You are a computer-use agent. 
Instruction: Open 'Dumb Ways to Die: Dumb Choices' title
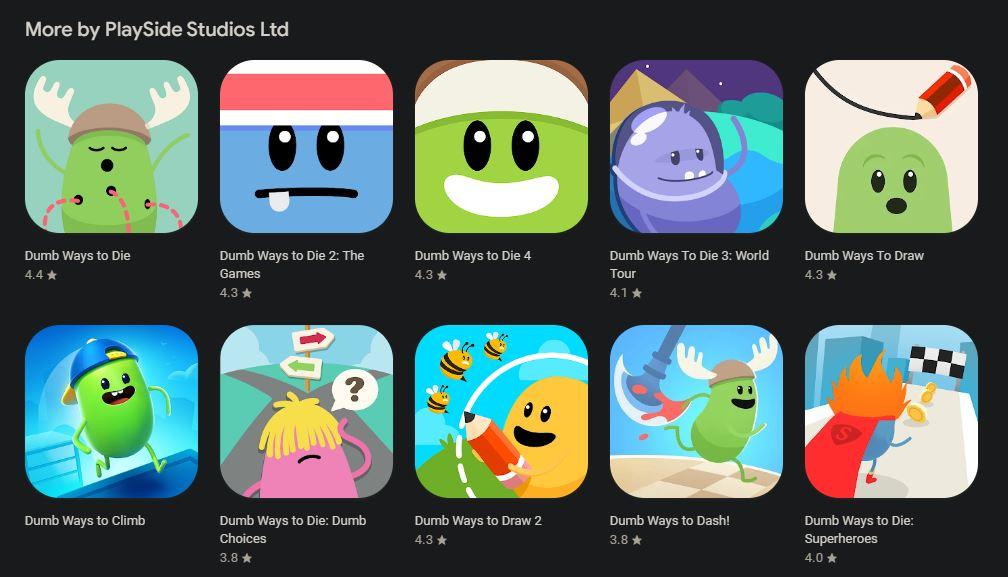293,529
